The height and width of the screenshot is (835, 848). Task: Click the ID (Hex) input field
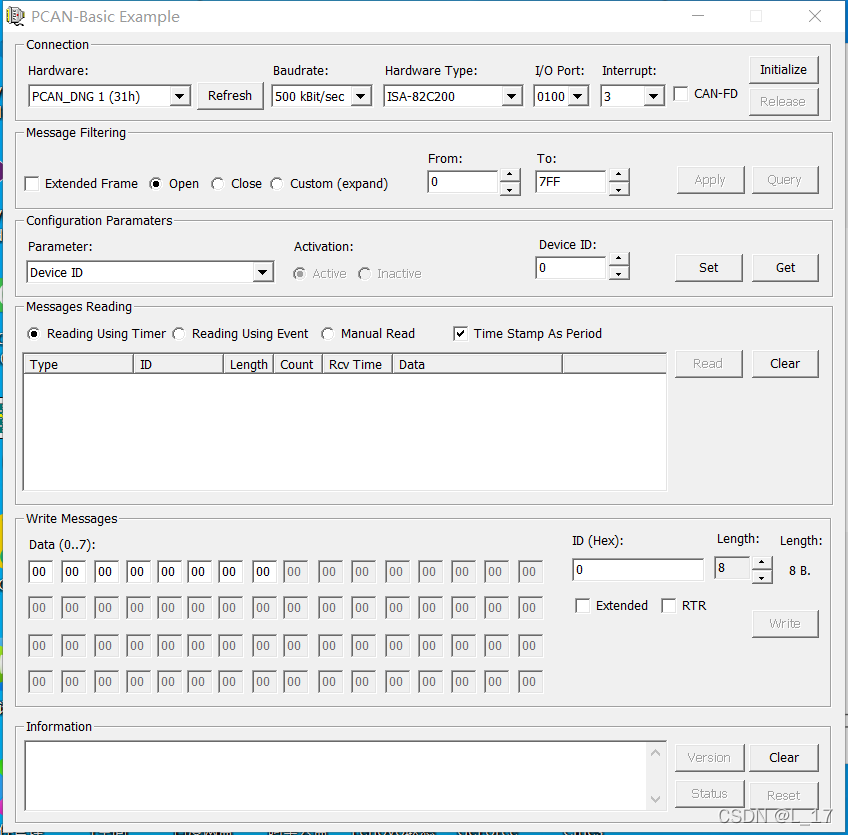click(638, 569)
